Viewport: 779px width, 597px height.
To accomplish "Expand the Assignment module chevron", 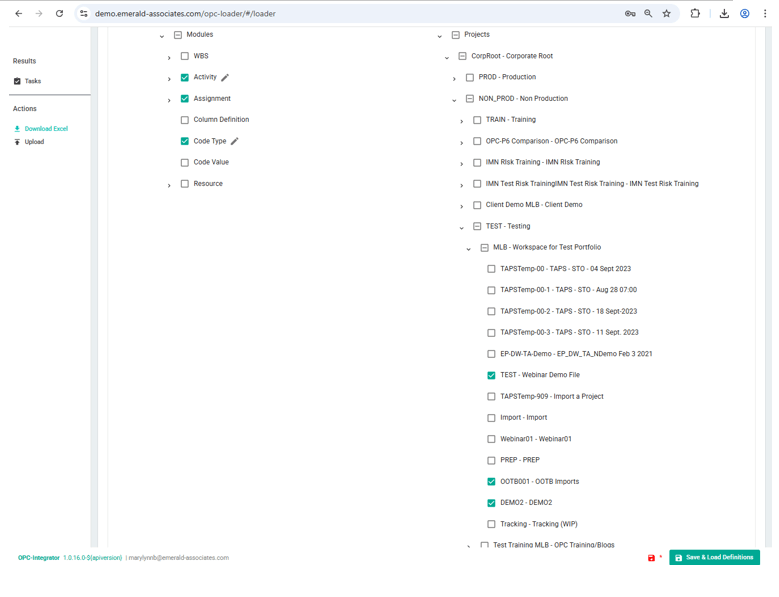I will click(x=169, y=100).
